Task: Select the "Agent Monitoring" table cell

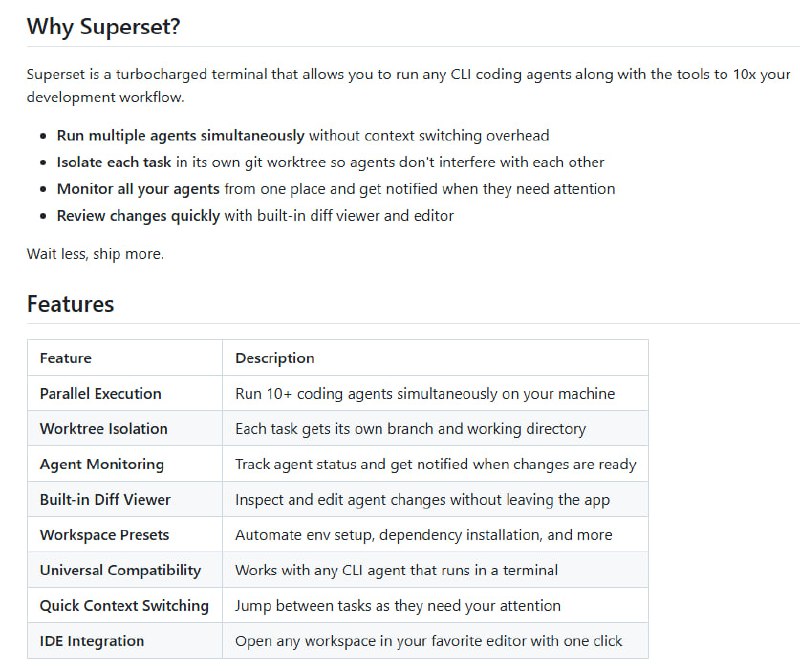Action: [102, 464]
